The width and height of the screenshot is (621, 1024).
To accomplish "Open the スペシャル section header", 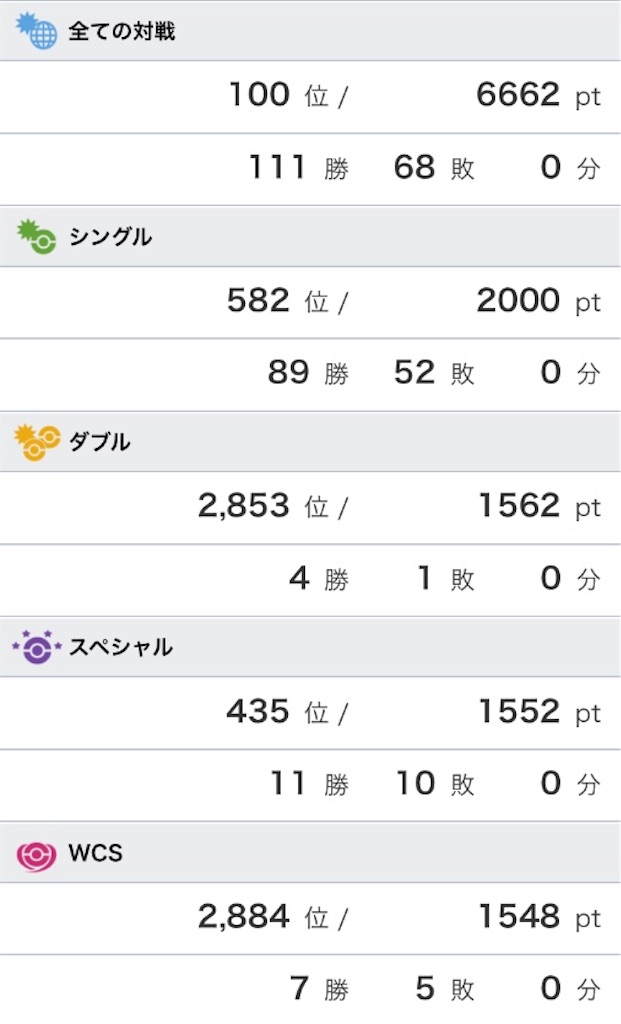I will [310, 647].
